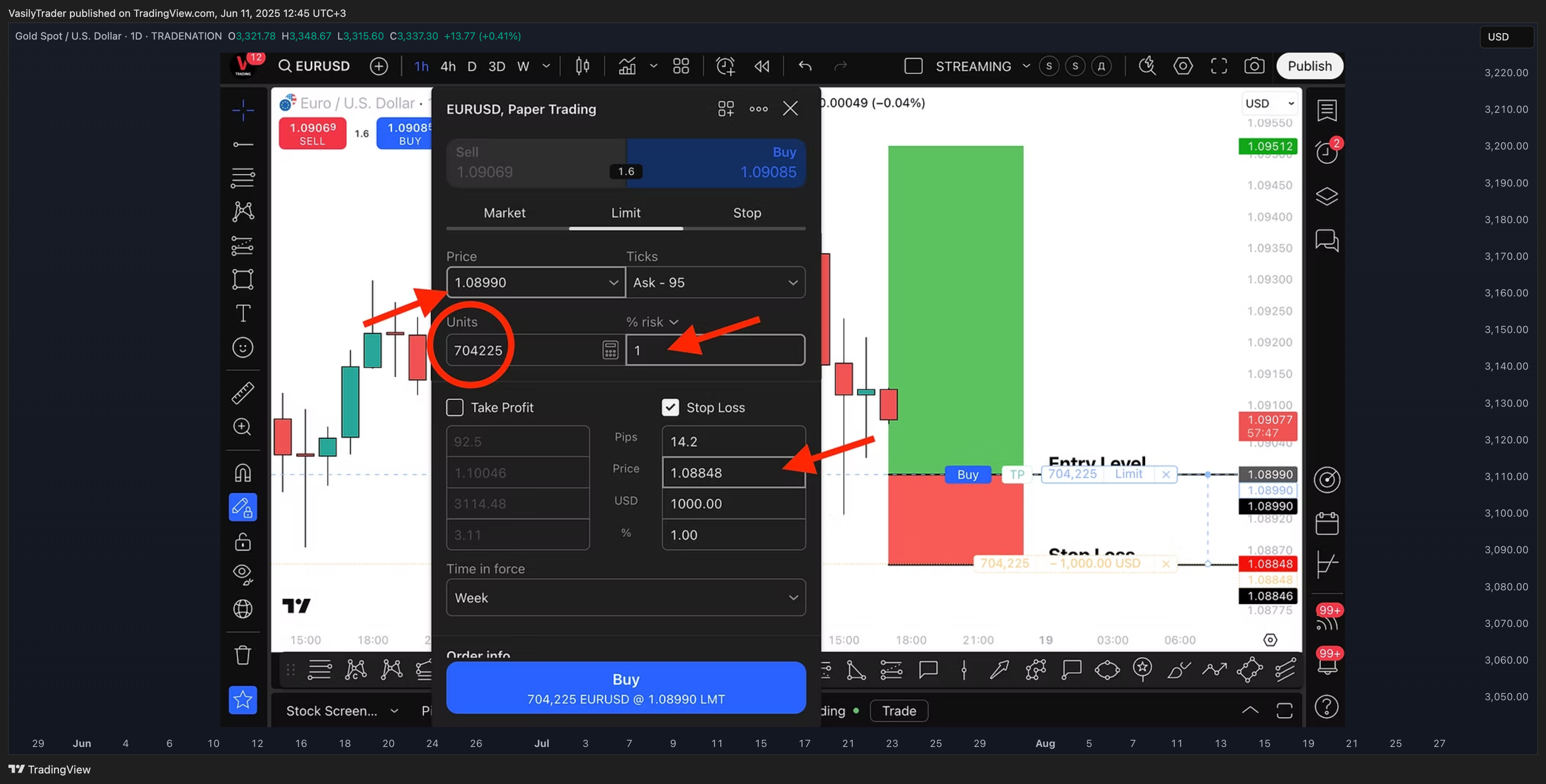Switch to the Stop order tab

(746, 213)
